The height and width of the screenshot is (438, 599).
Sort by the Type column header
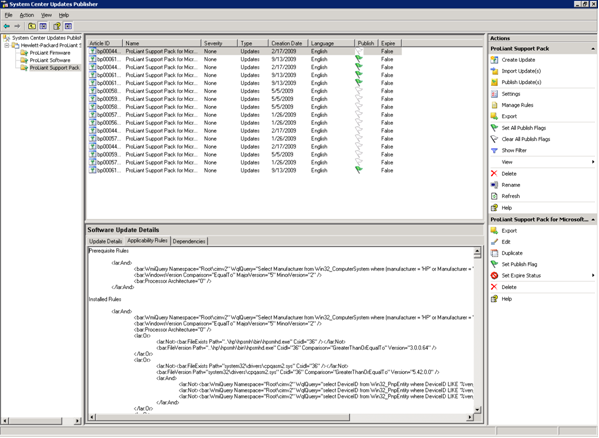pyautogui.click(x=253, y=43)
